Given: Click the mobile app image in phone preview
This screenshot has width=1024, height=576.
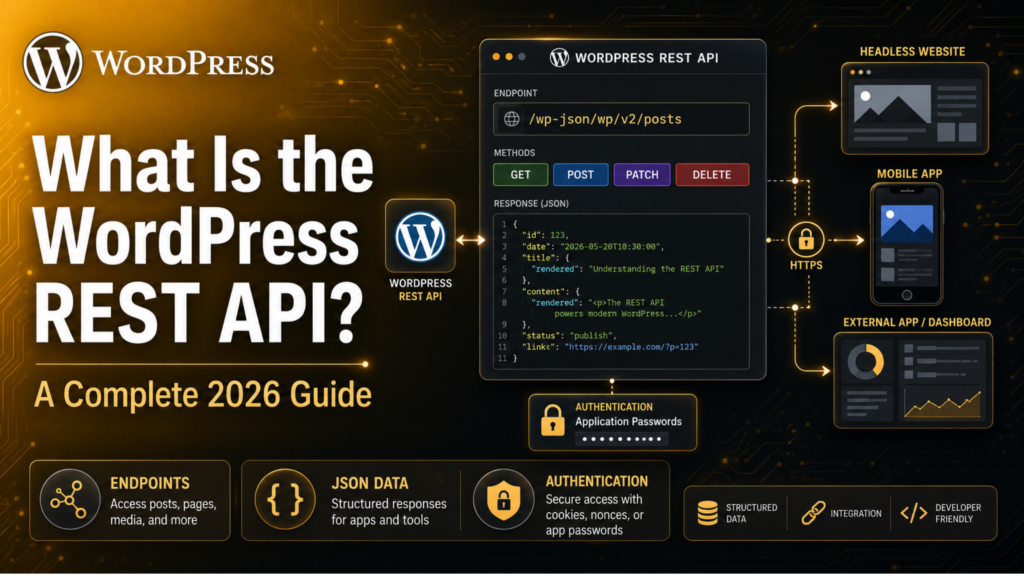Looking at the screenshot, I should pyautogui.click(x=906, y=223).
